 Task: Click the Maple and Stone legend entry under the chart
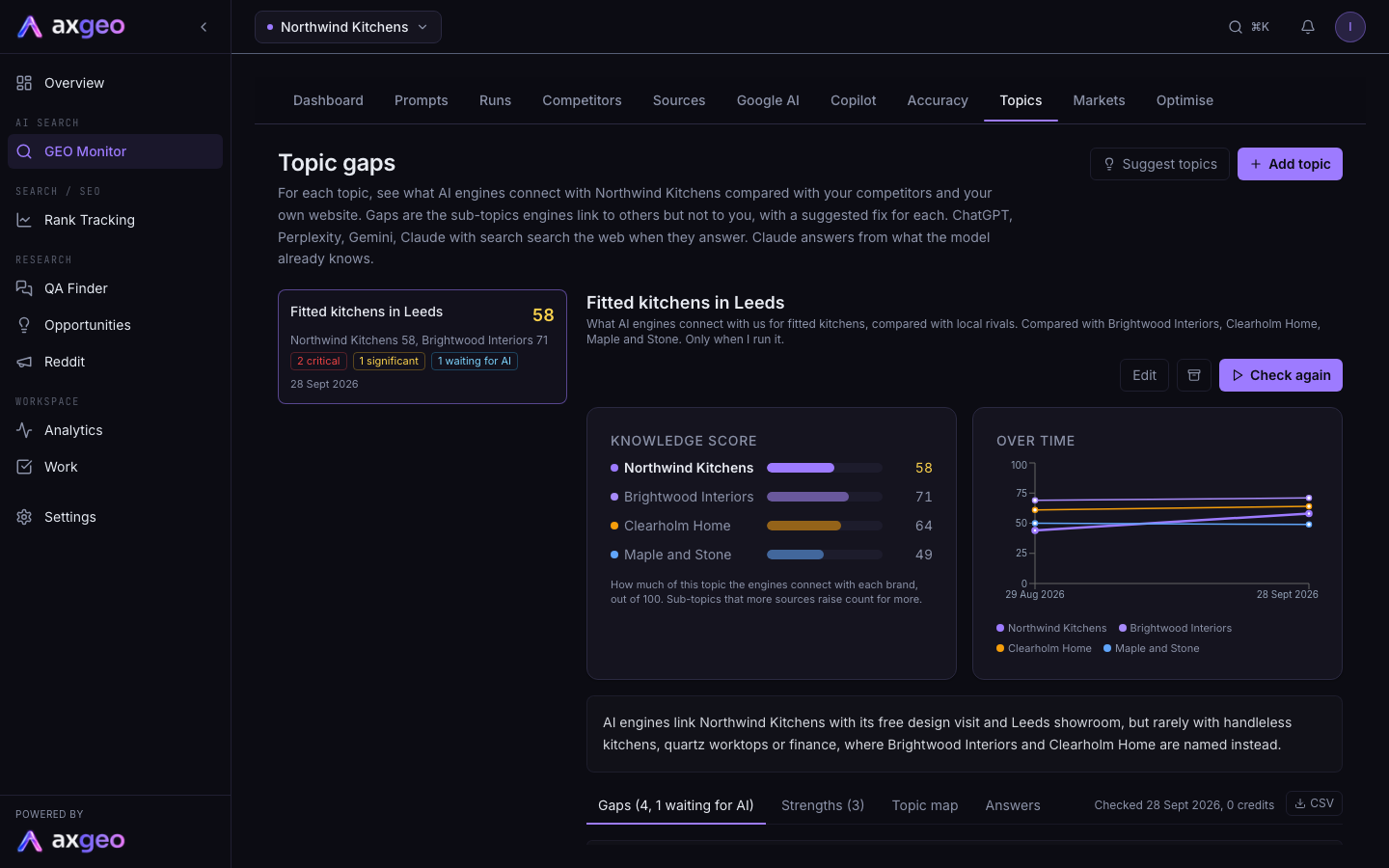pos(1152,648)
